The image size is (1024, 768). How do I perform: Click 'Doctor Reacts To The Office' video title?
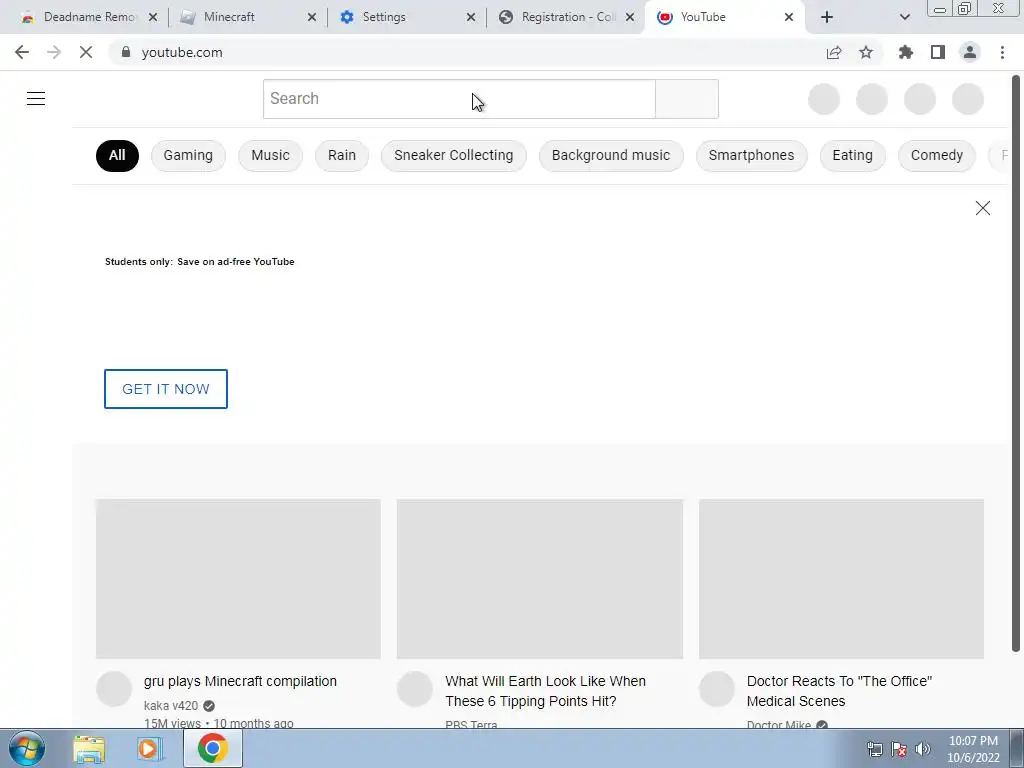tap(839, 691)
